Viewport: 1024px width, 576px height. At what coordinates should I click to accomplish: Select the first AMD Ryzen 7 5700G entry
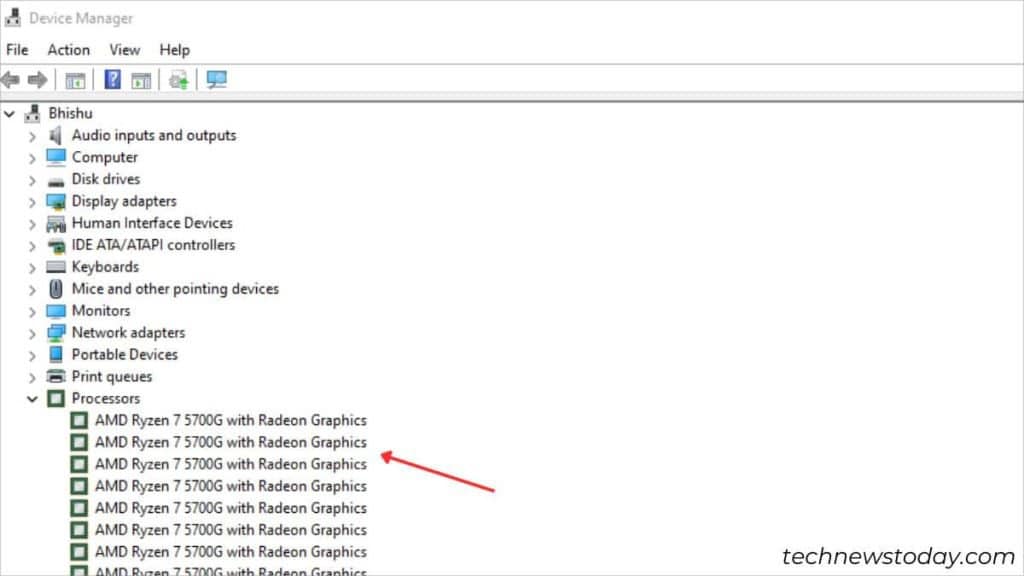[230, 420]
